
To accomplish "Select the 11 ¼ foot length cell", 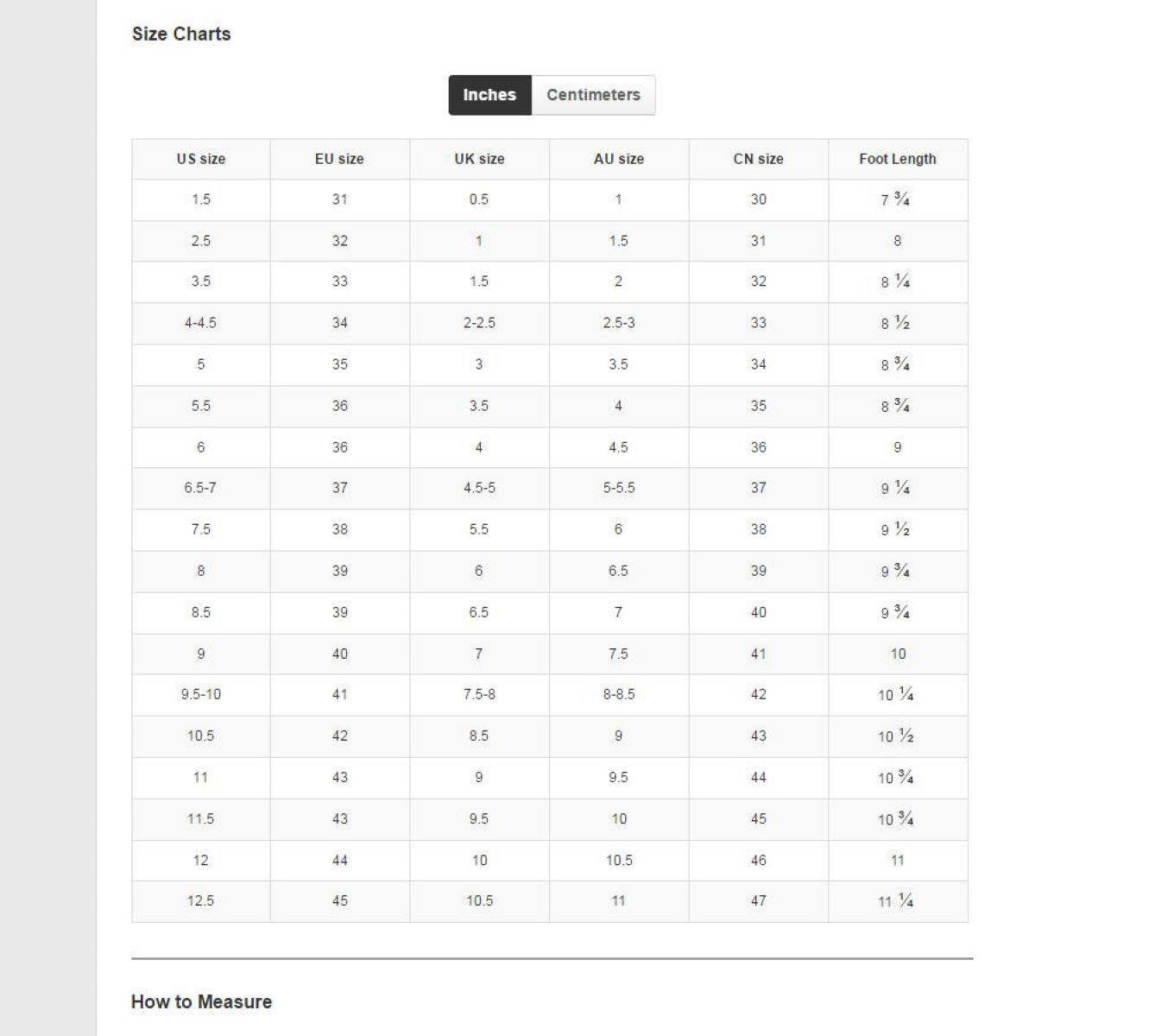I will (896, 900).
